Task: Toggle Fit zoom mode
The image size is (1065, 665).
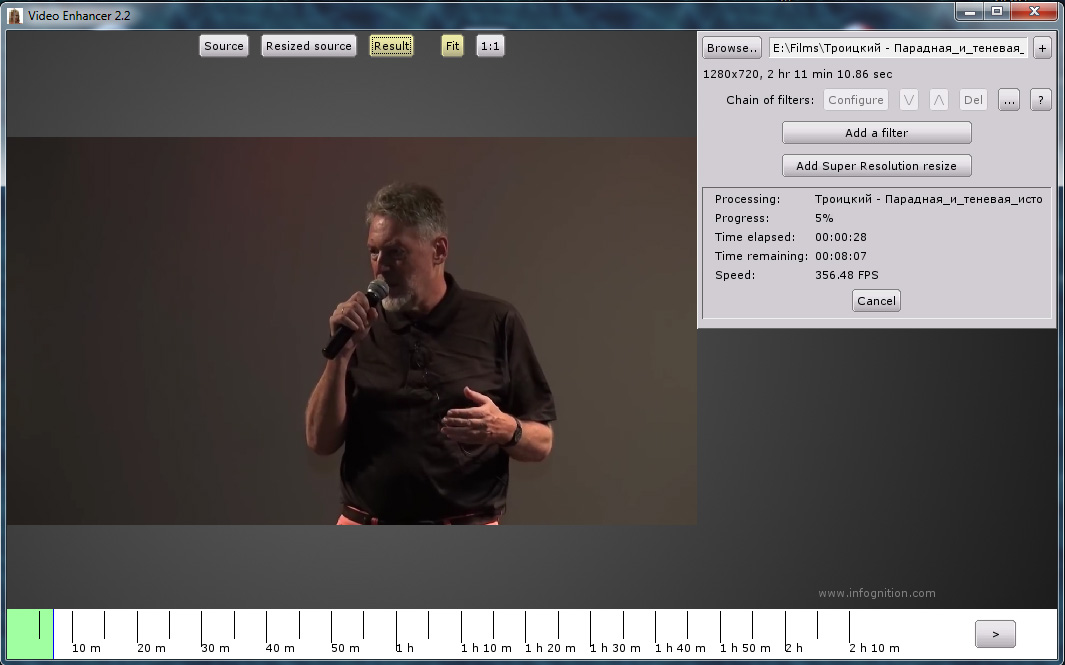Action: 452,46
